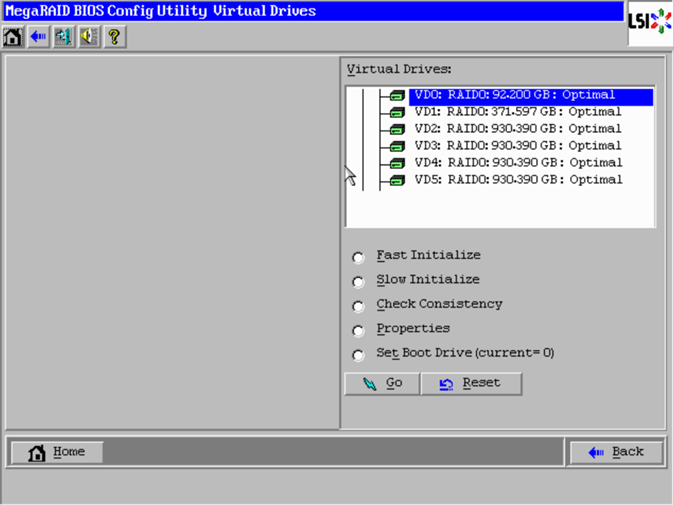Click the speaker sound icon in the toolbar
The height and width of the screenshot is (505, 674).
tap(89, 37)
